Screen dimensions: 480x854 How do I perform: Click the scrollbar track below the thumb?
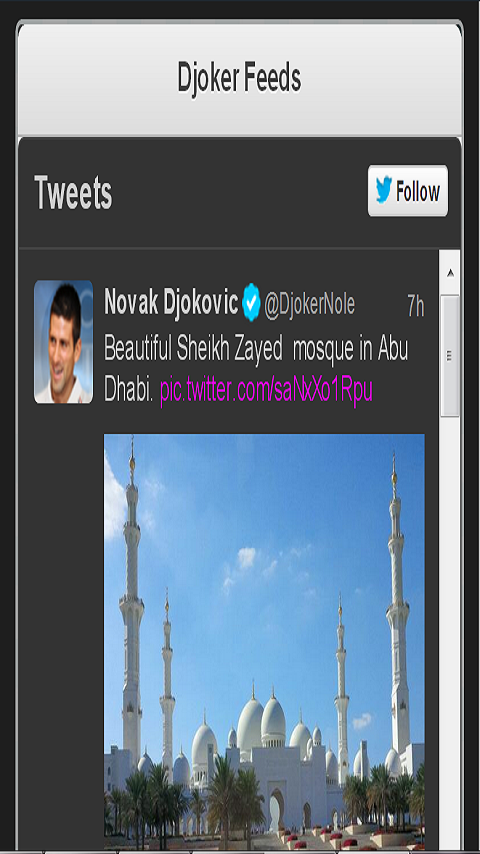pos(450,626)
